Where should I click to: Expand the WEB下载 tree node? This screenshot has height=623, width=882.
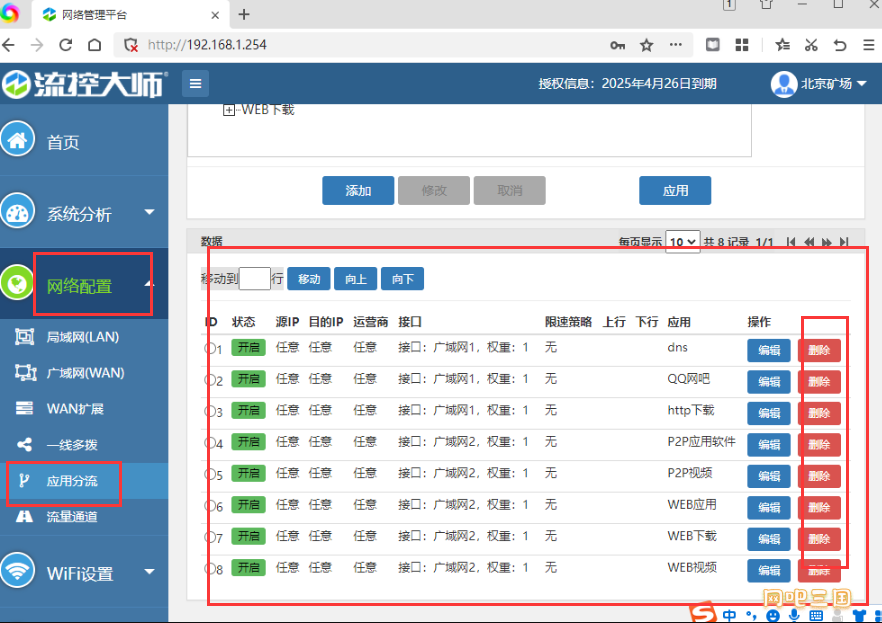click(228, 110)
